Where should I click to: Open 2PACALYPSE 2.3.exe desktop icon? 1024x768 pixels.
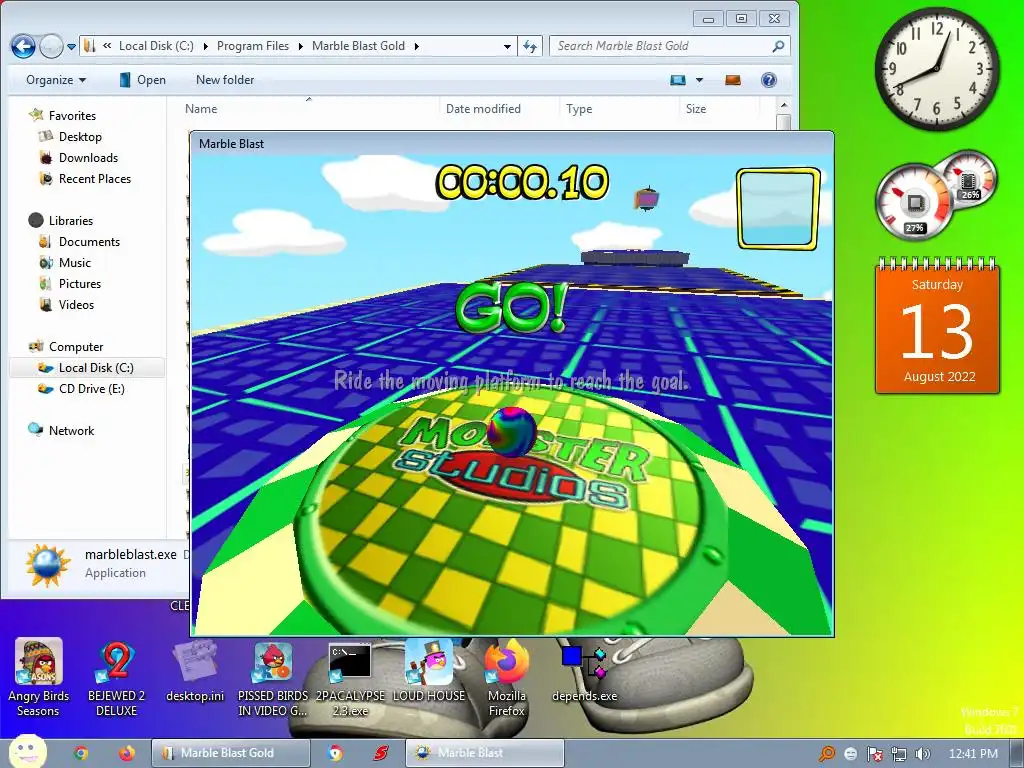tap(350, 679)
